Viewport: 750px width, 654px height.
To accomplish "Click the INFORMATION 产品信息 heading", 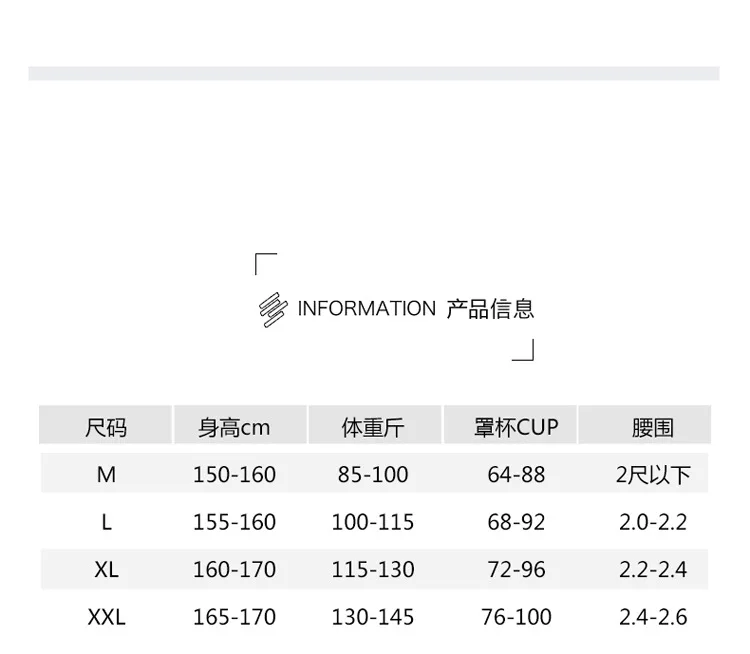I will [415, 309].
